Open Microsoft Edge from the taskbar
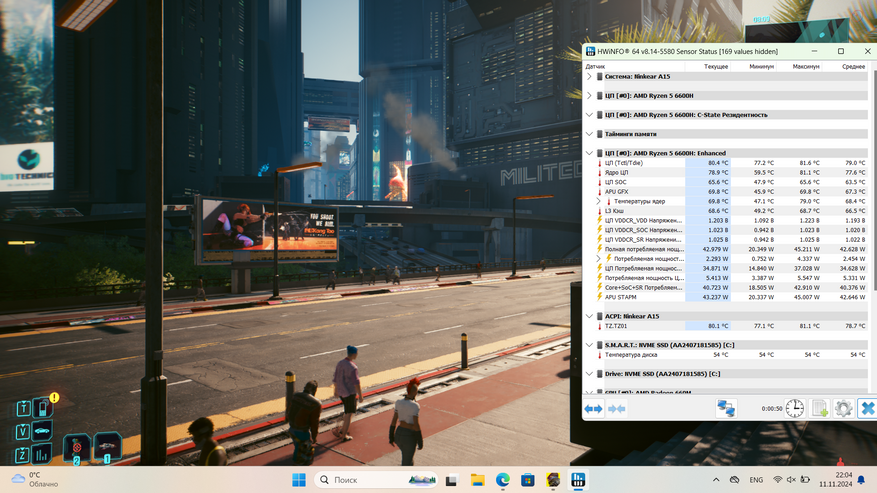Viewport: 877px width, 493px height. [502, 480]
